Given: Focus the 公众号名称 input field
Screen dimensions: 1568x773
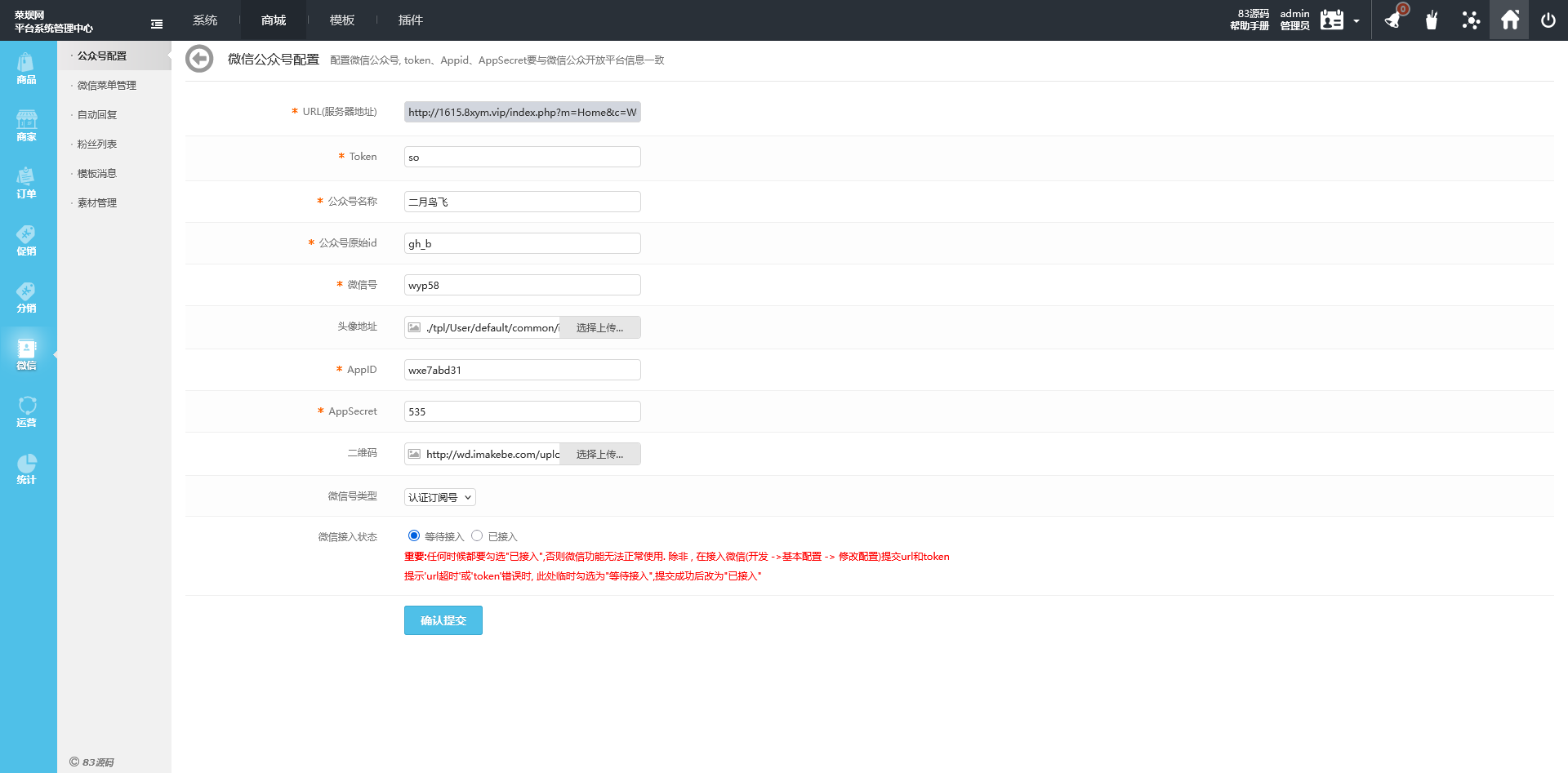Looking at the screenshot, I should point(523,202).
